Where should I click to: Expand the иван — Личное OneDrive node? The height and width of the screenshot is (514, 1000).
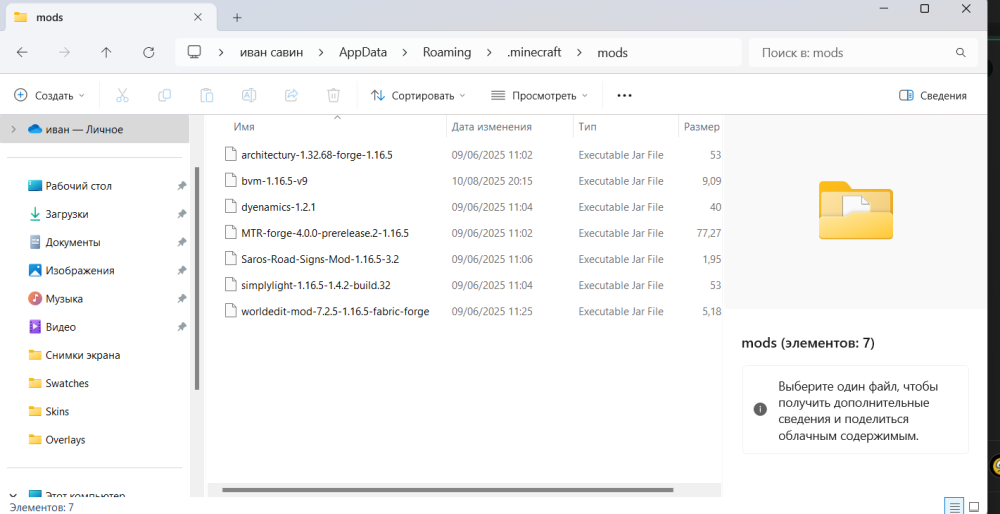point(13,129)
